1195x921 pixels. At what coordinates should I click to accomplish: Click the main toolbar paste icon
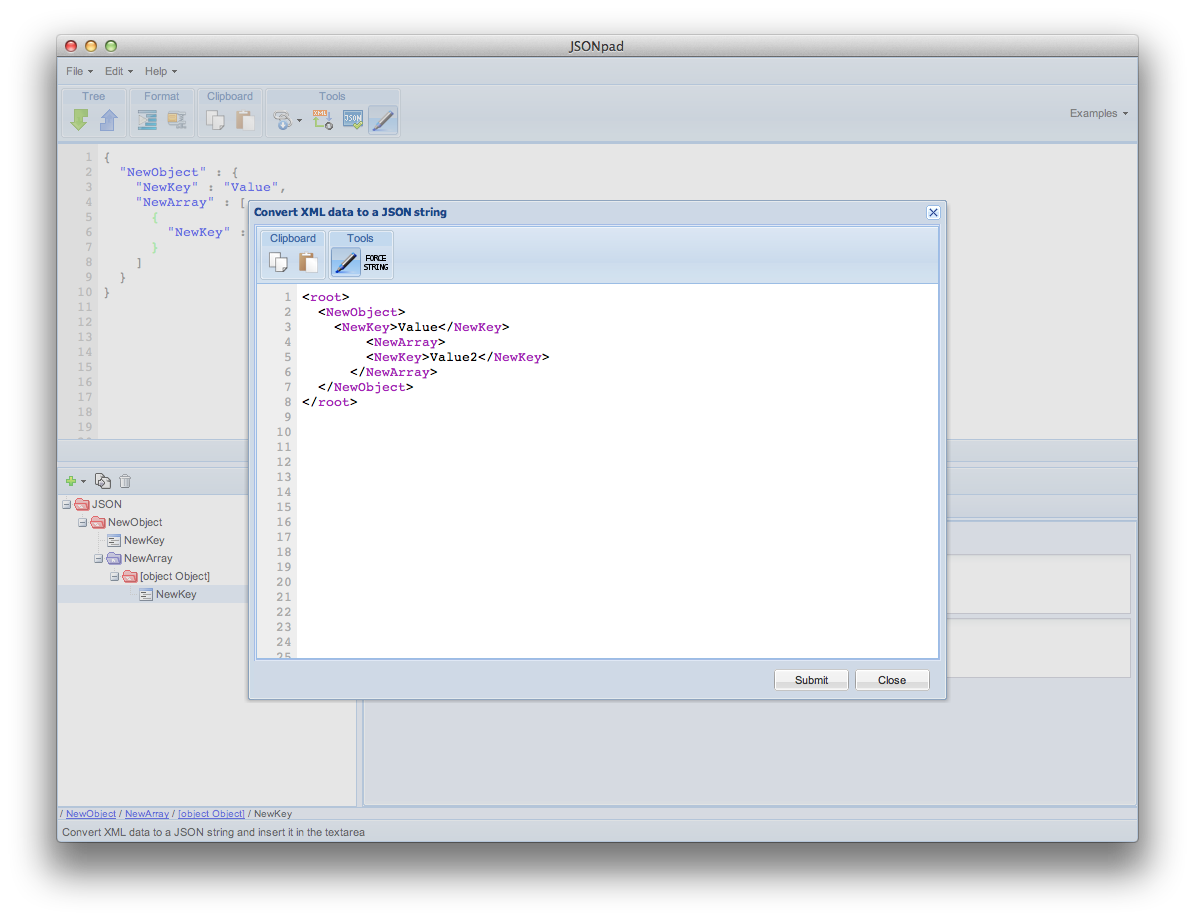click(x=245, y=120)
